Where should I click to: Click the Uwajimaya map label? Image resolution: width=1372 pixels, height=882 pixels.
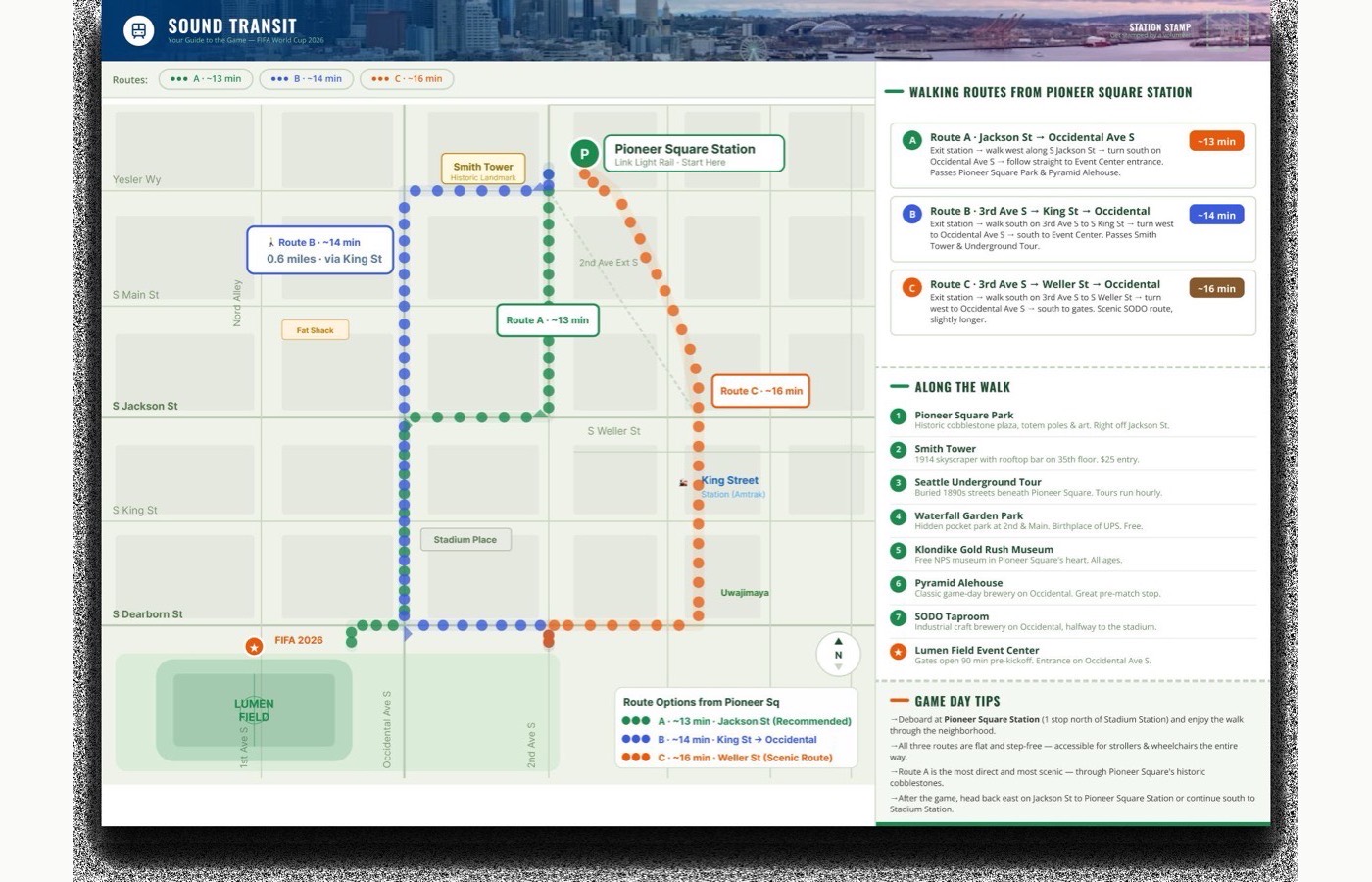point(745,593)
